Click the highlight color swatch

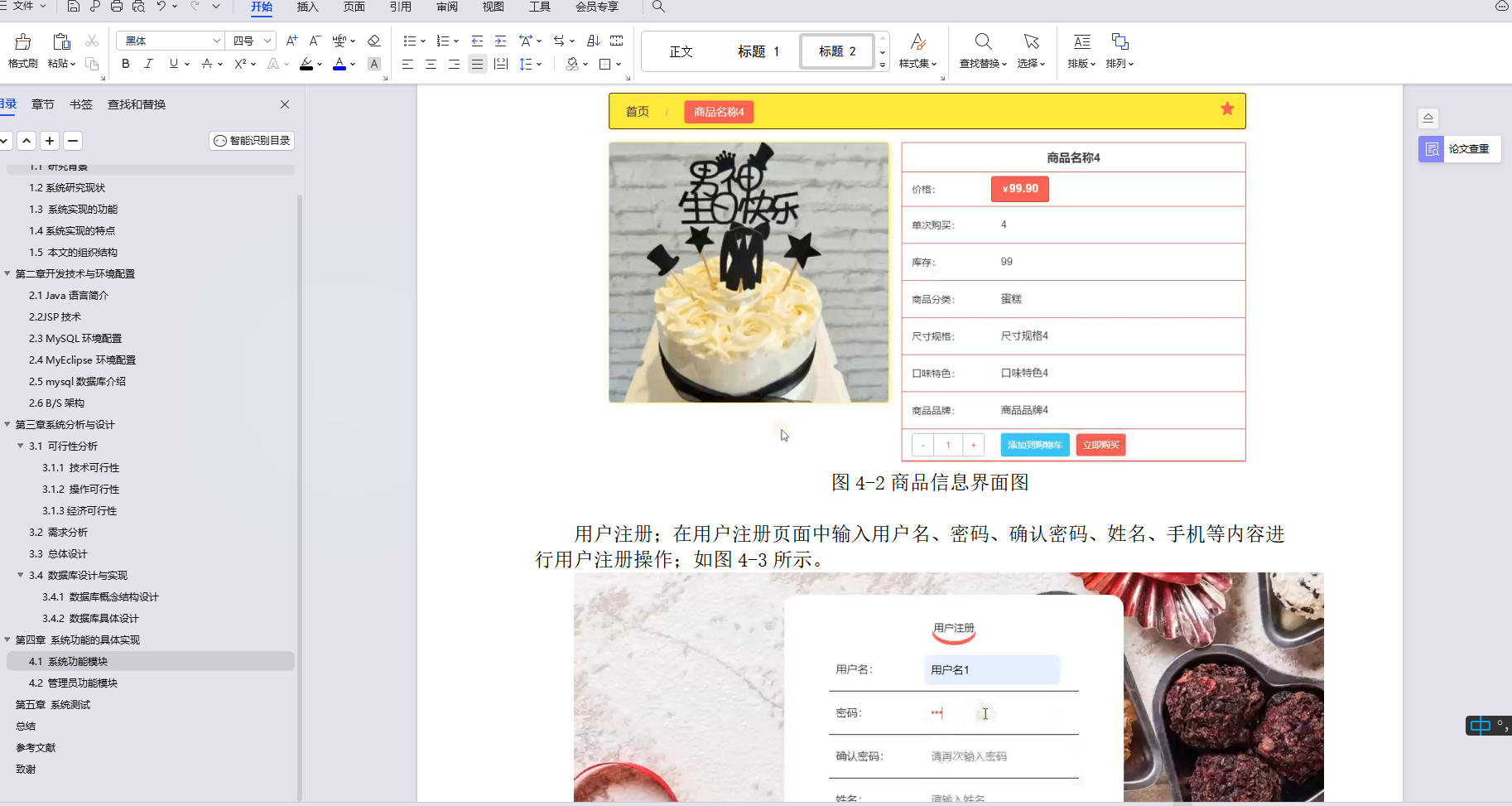tap(306, 64)
